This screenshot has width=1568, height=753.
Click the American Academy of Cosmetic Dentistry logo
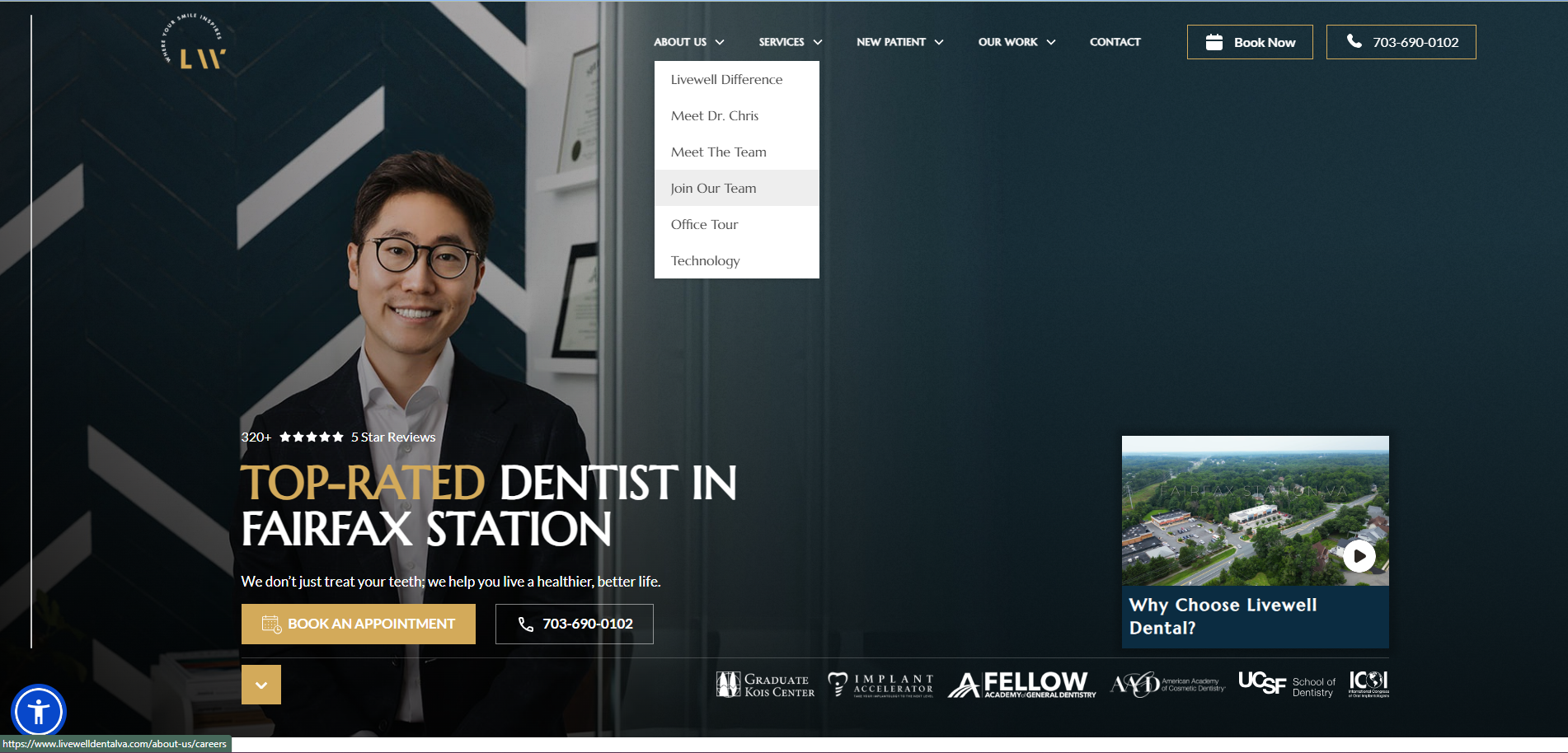pyautogui.click(x=1167, y=685)
